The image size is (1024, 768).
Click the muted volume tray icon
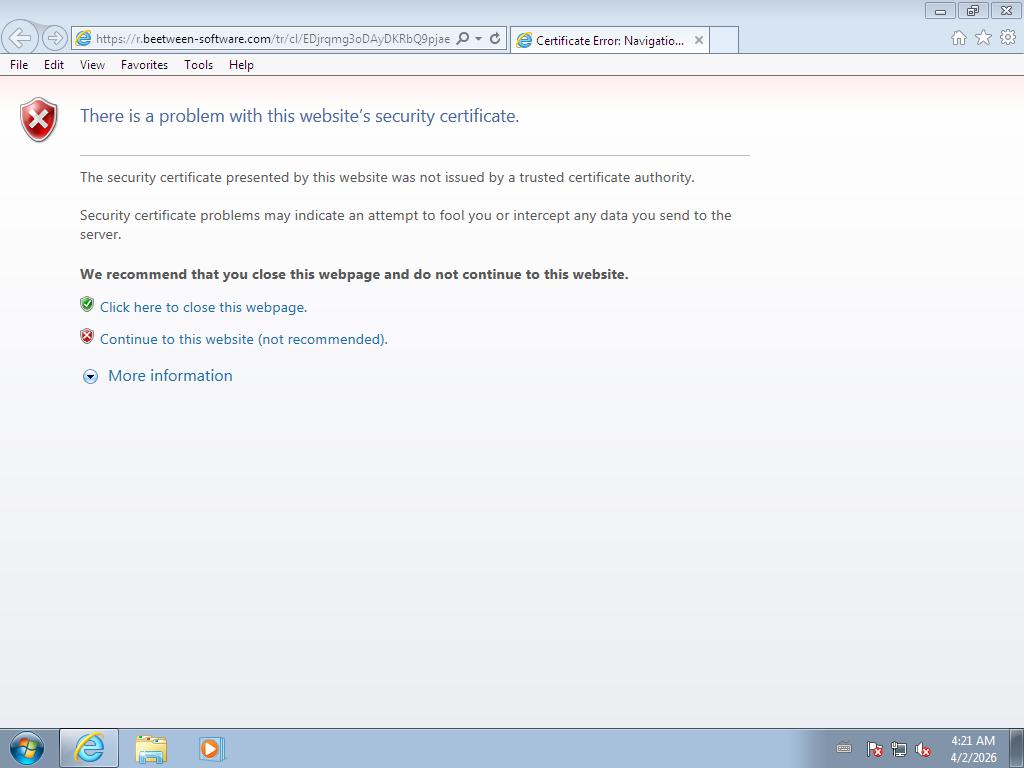tap(923, 749)
